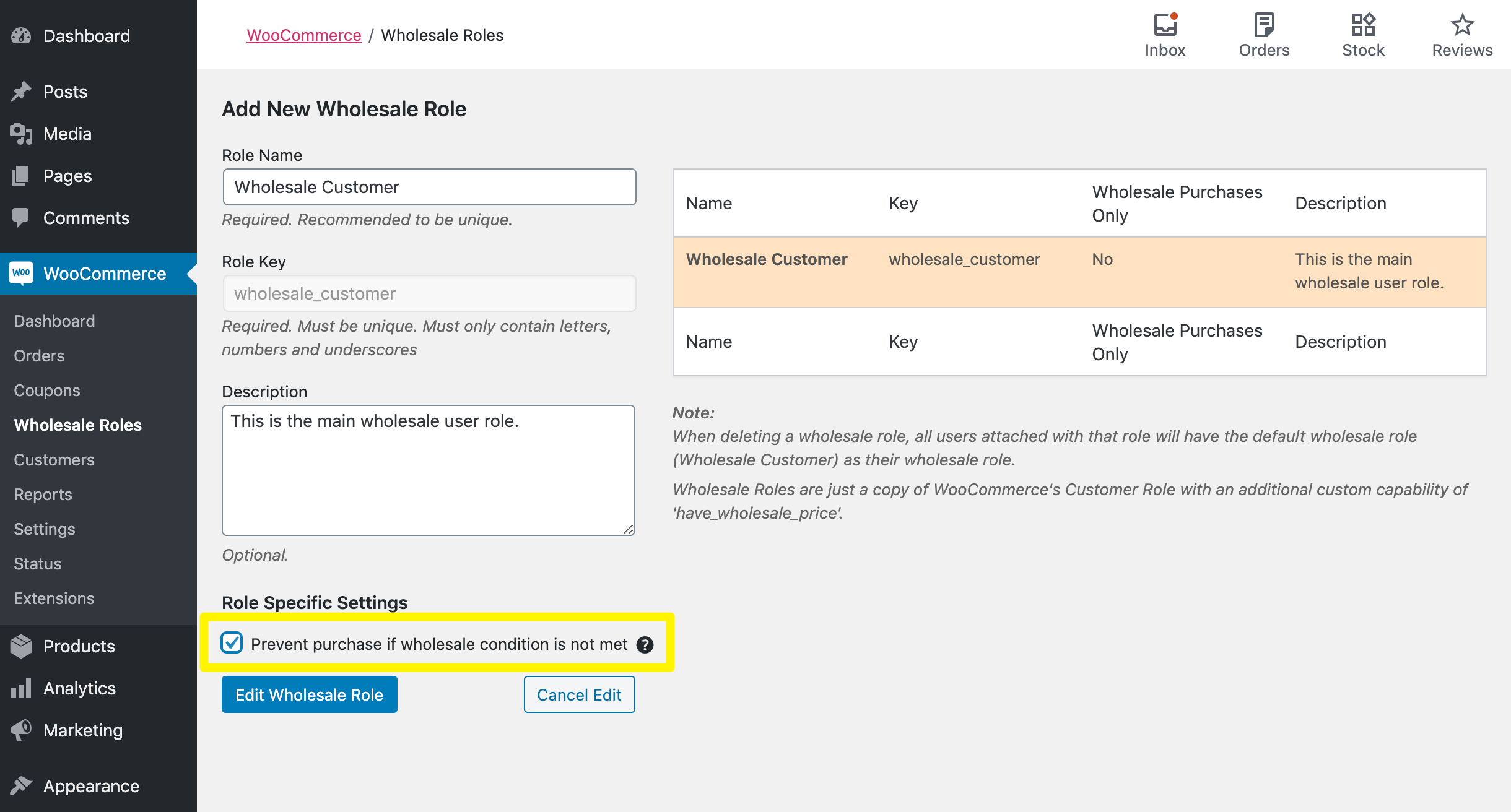Open the Stock icon in header
This screenshot has width=1511, height=812.
pos(1363,25)
